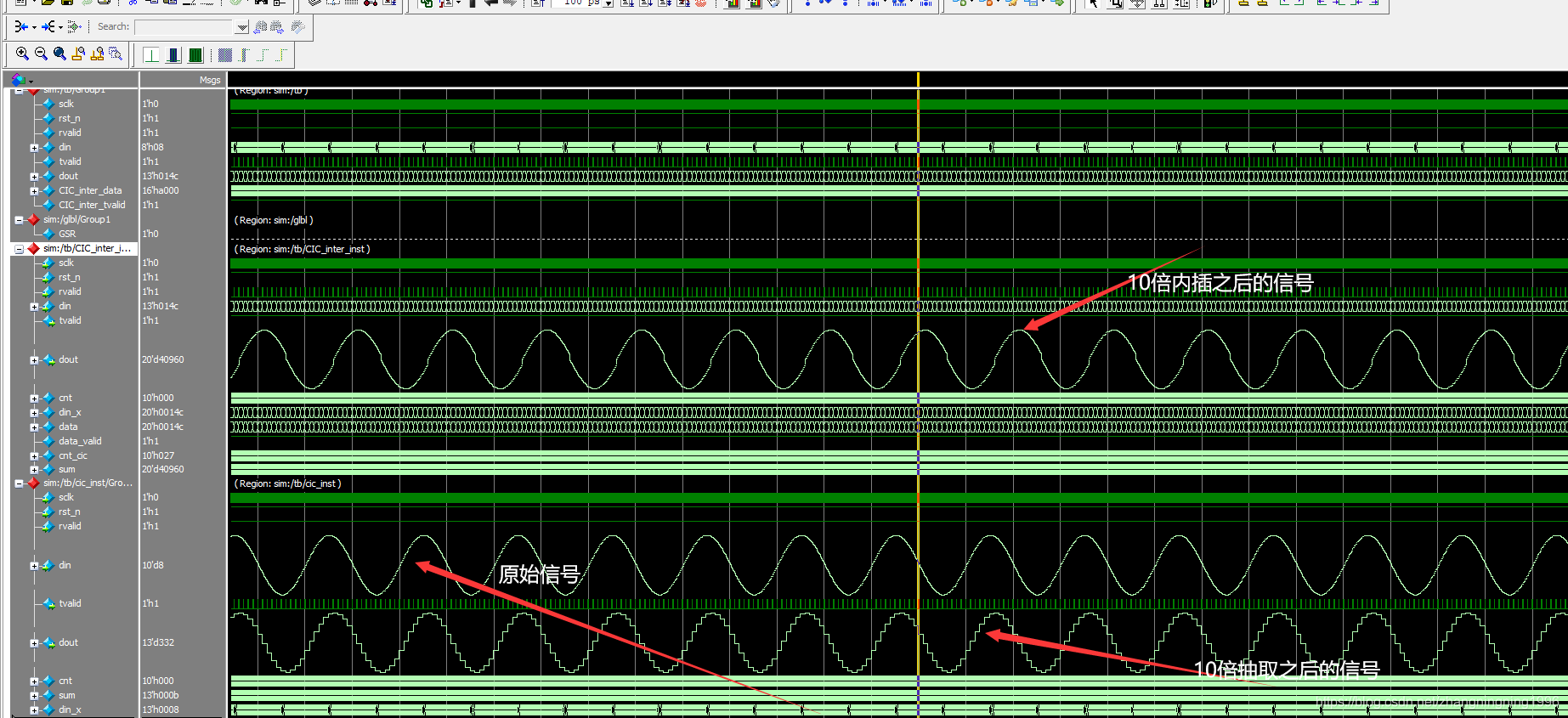Click the Zoom In magnifier icon
1568x718 pixels.
tap(22, 54)
